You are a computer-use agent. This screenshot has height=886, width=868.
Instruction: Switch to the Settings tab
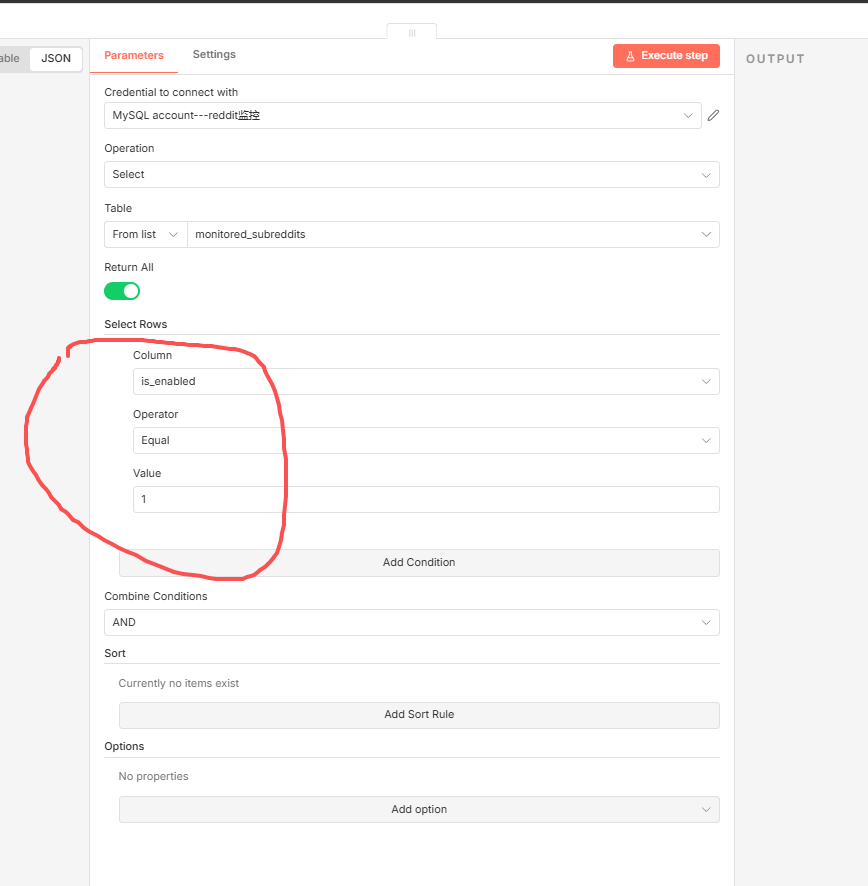[214, 55]
